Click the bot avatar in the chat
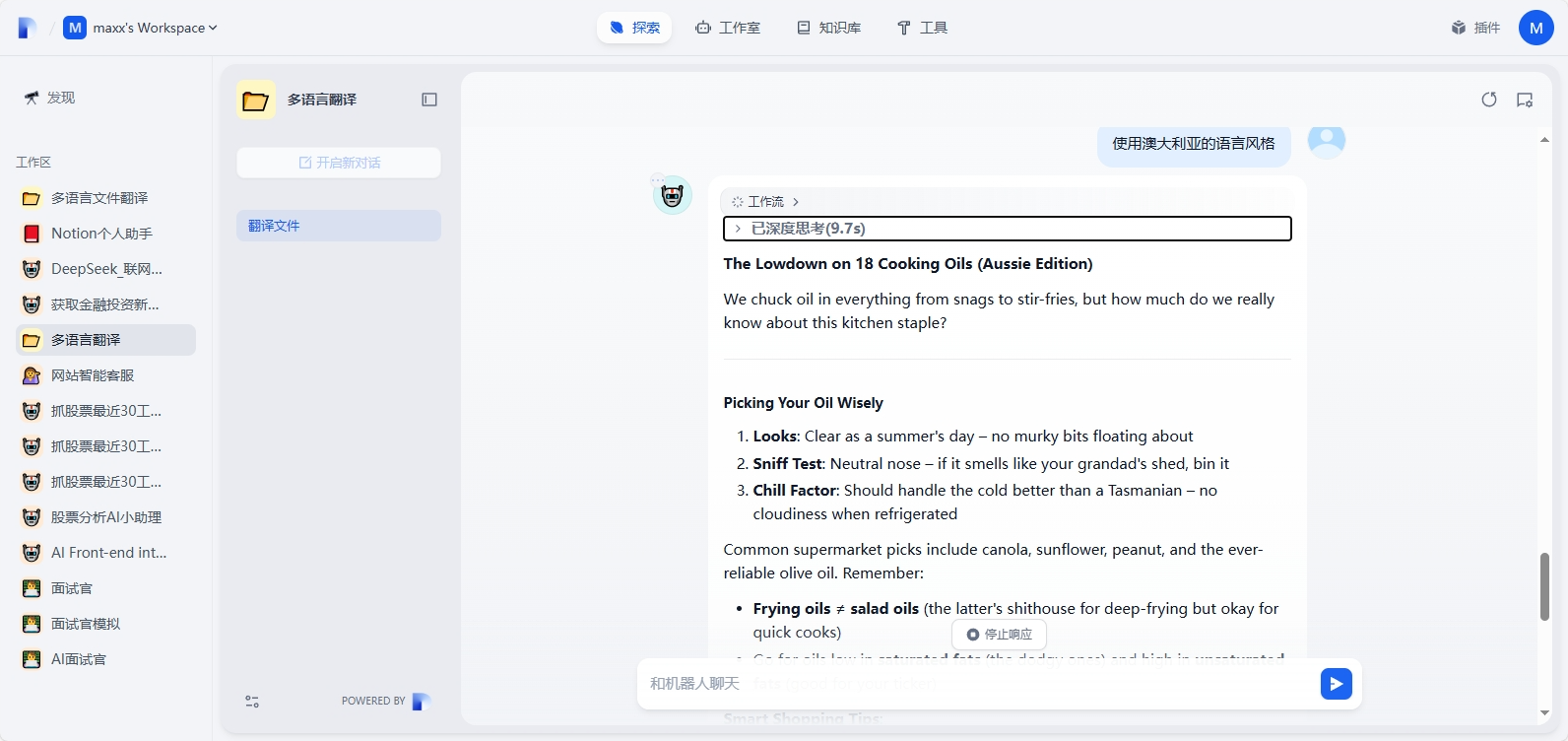The height and width of the screenshot is (741, 1568). coord(673,195)
